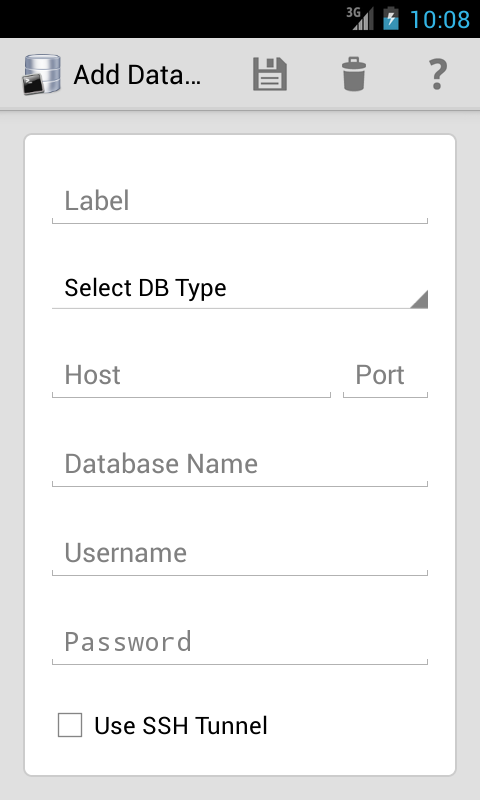The width and height of the screenshot is (480, 800).
Task: Click the DB Type spinner triangle arrow
Action: pos(419,299)
